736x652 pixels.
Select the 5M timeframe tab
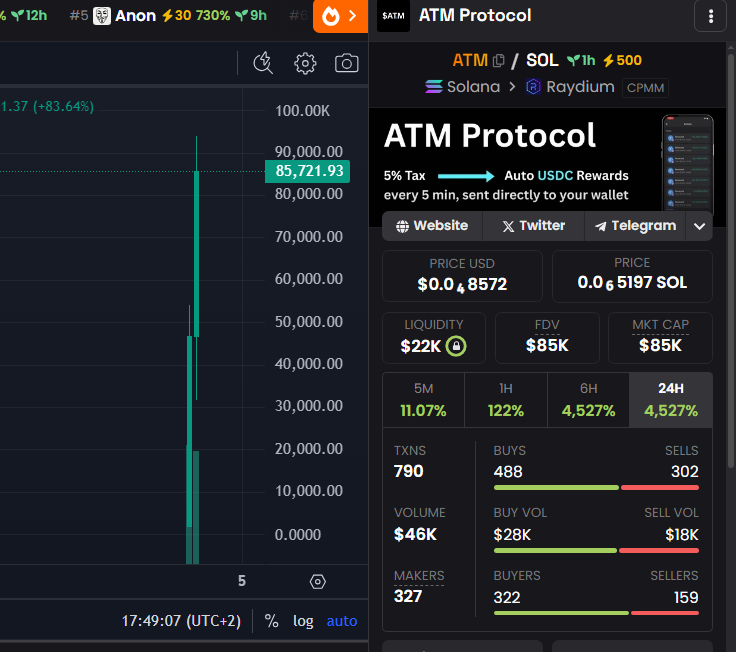(x=423, y=400)
